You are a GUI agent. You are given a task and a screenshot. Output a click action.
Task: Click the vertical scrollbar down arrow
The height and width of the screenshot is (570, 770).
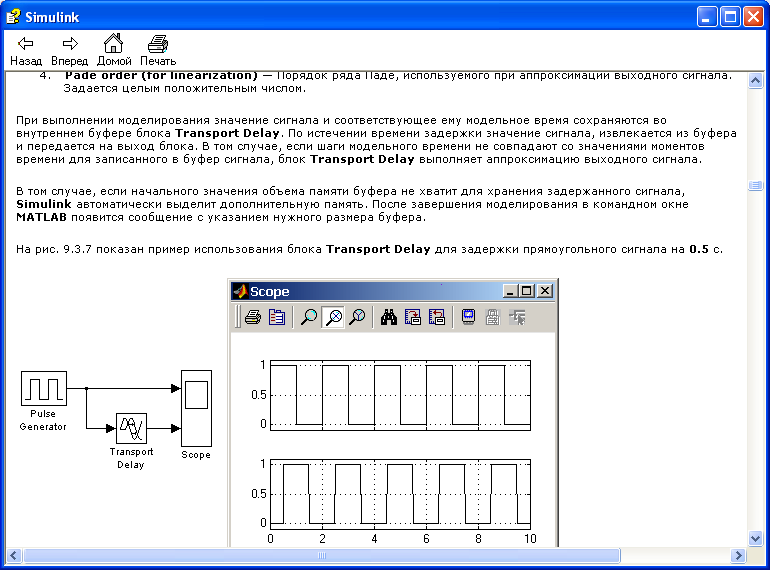[755, 539]
